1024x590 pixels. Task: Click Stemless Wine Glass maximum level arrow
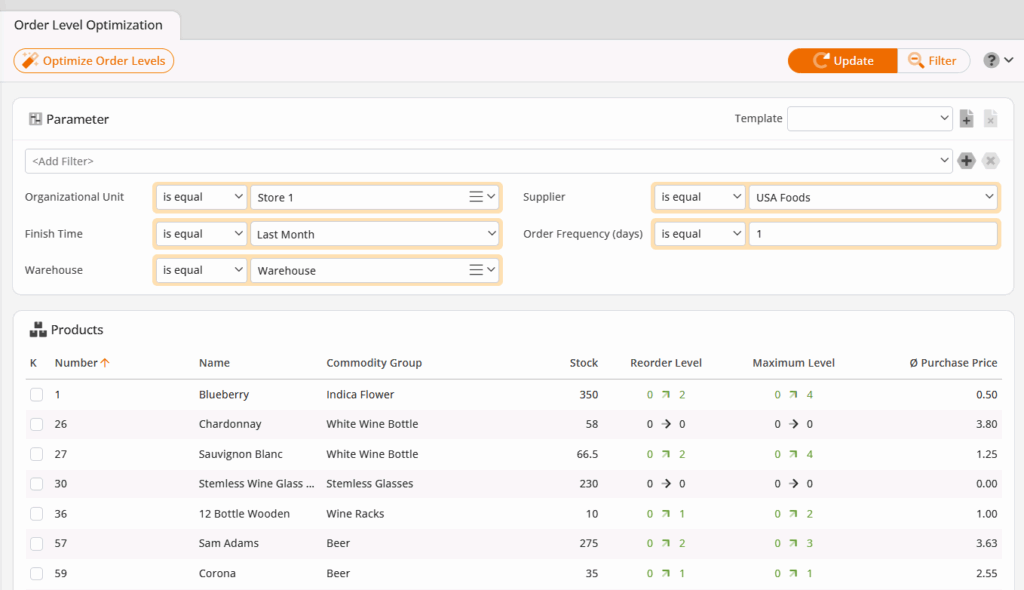click(793, 483)
